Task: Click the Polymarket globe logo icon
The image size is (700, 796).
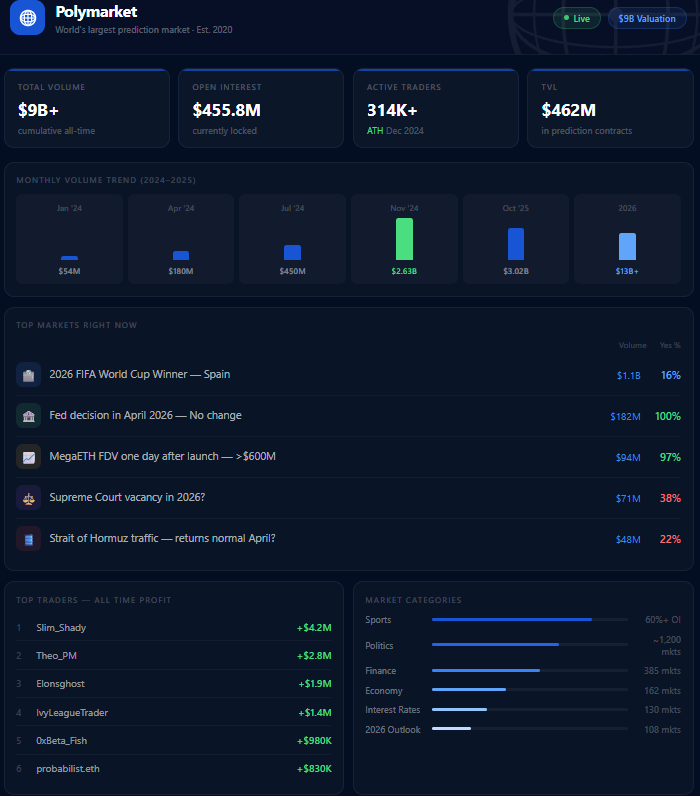Action: click(x=27, y=18)
